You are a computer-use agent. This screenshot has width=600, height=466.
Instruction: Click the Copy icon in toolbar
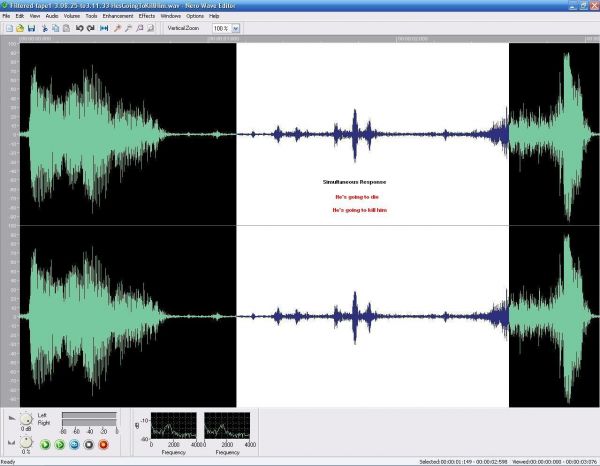pyautogui.click(x=56, y=28)
